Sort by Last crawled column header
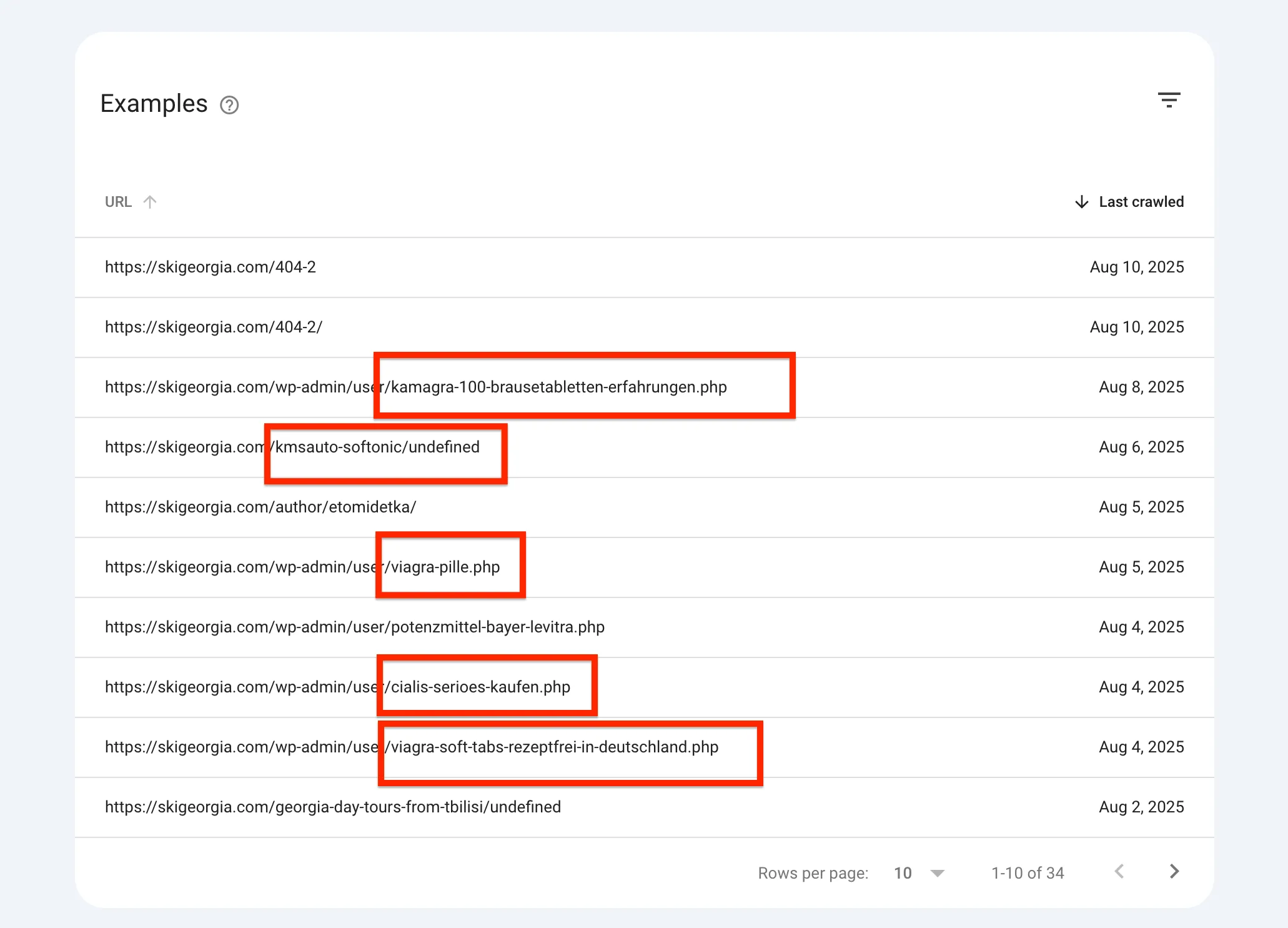The height and width of the screenshot is (928, 1288). pyautogui.click(x=1141, y=202)
